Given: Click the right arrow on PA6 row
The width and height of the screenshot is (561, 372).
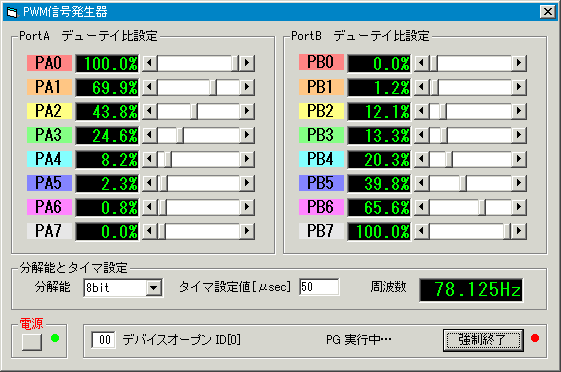Looking at the screenshot, I should point(247,207).
